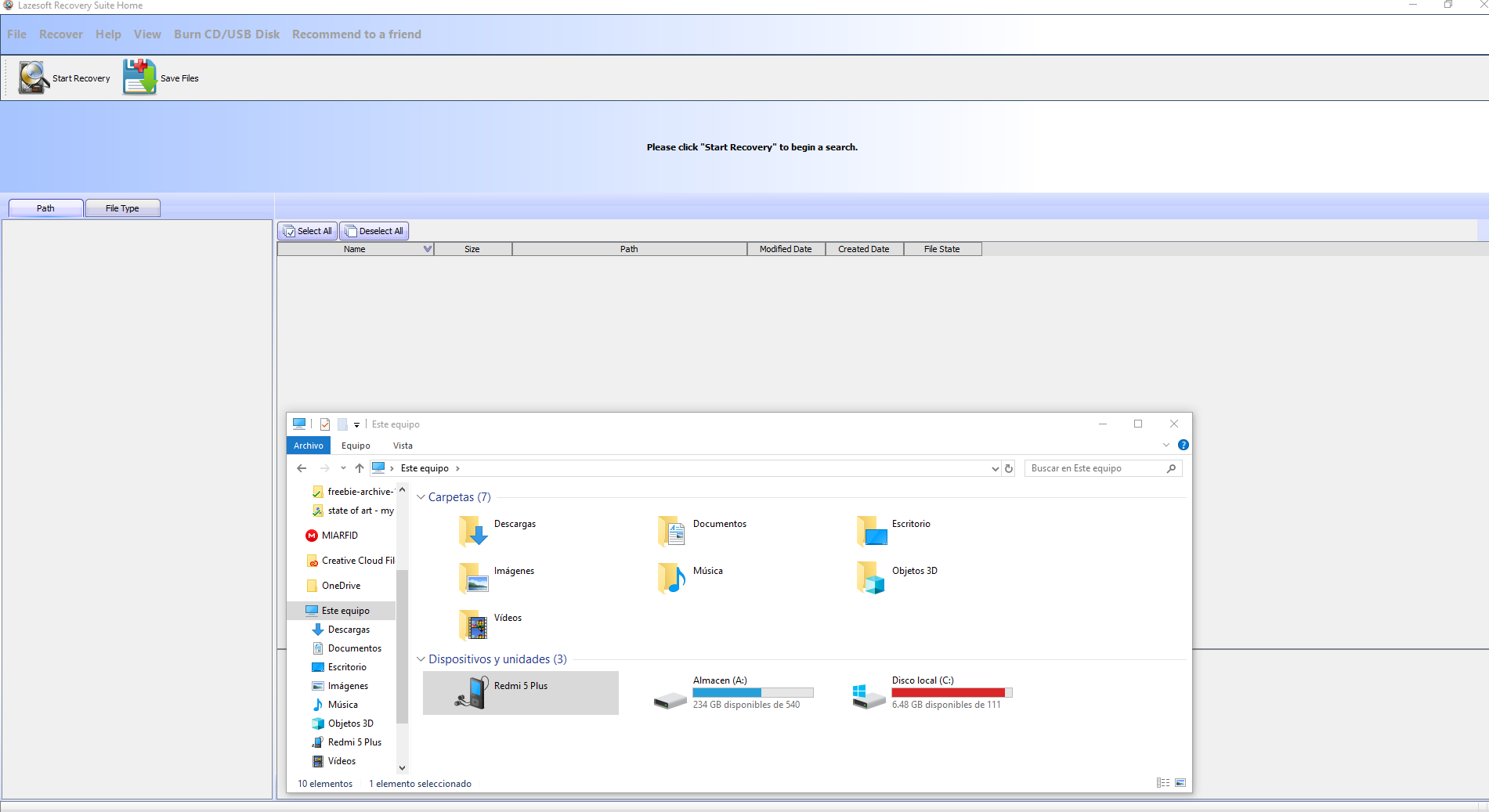
Task: Open the Name column dropdown arrow
Action: (x=428, y=249)
